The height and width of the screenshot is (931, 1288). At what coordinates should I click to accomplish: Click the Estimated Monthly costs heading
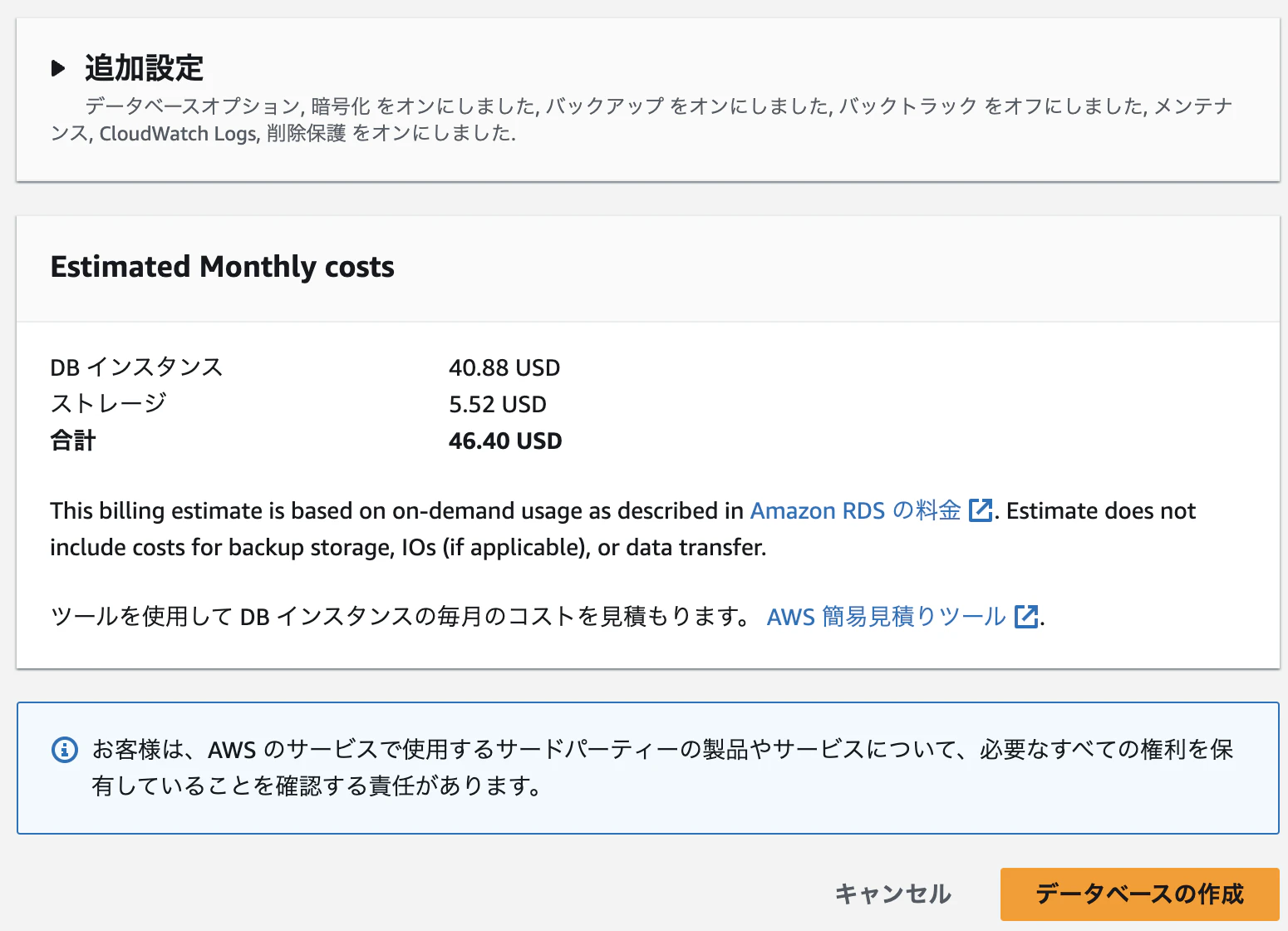point(222,267)
